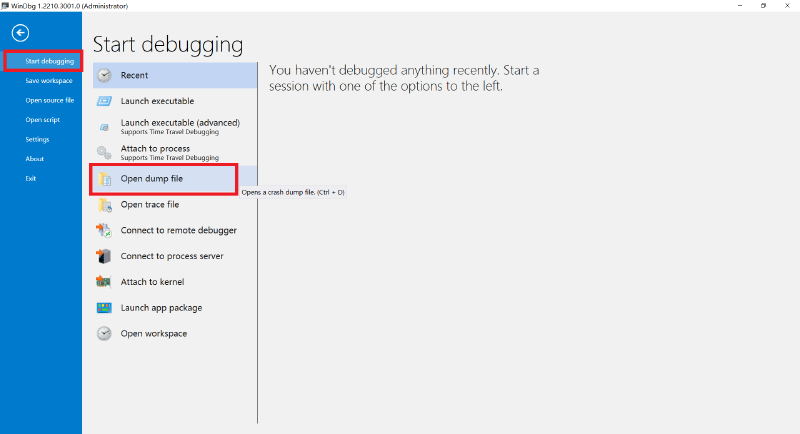The width and height of the screenshot is (800, 434).
Task: Select the Attach to process label
Action: 155,148
